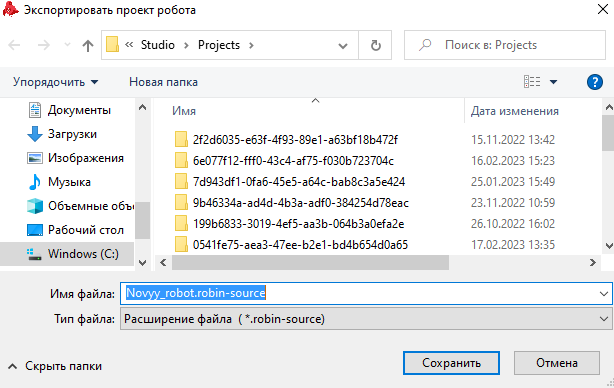Screen dimensions: 614x388
Task: Open help with the question mark icon
Action: pyautogui.click(x=594, y=82)
